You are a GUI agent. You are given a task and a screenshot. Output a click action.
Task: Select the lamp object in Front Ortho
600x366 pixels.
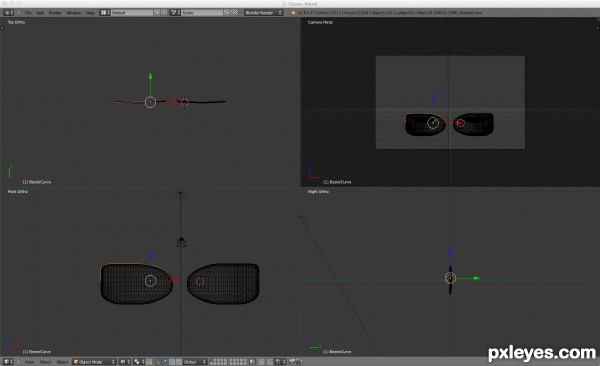click(181, 193)
